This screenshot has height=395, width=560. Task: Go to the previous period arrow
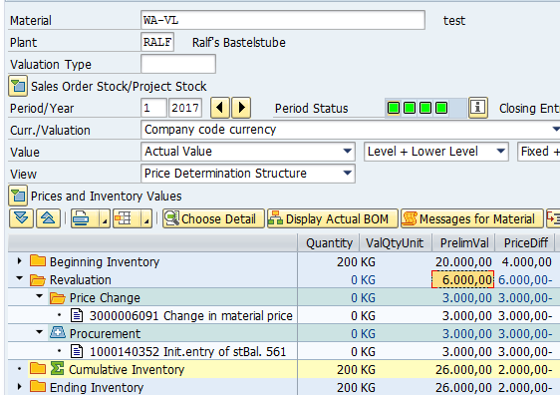tap(220, 108)
